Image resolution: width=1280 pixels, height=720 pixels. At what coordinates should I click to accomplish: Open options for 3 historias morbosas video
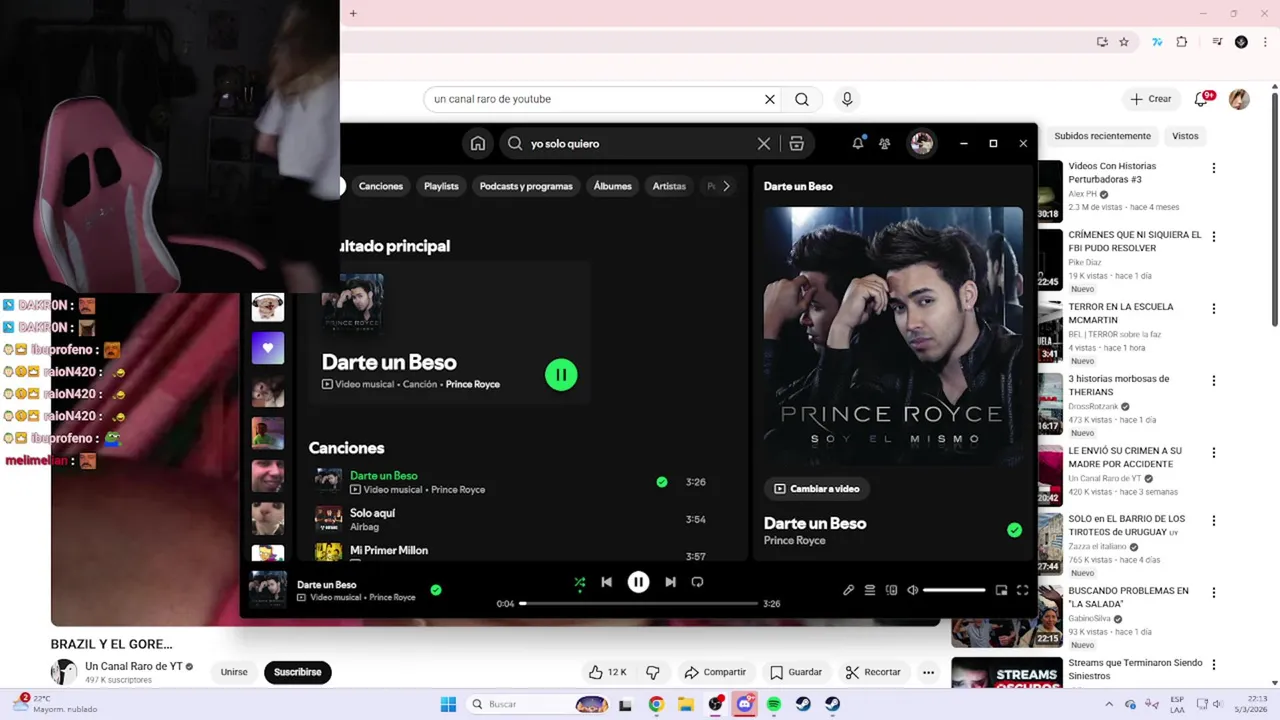(x=1214, y=381)
